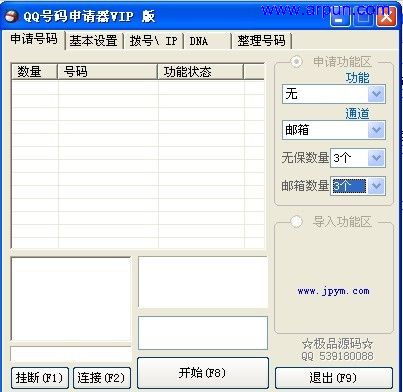Click the 号码 column header

pyautogui.click(x=107, y=72)
